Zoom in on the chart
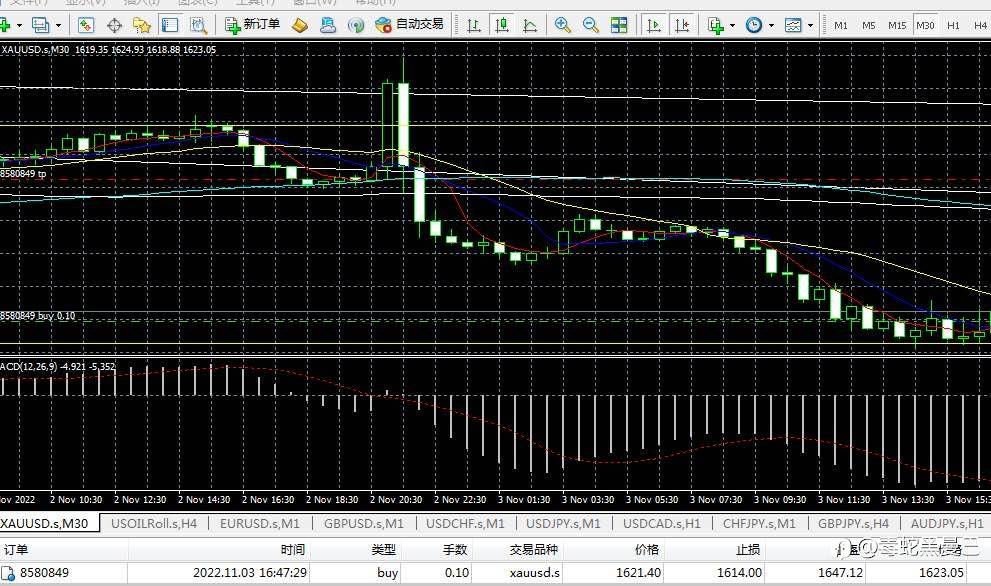 (x=563, y=24)
